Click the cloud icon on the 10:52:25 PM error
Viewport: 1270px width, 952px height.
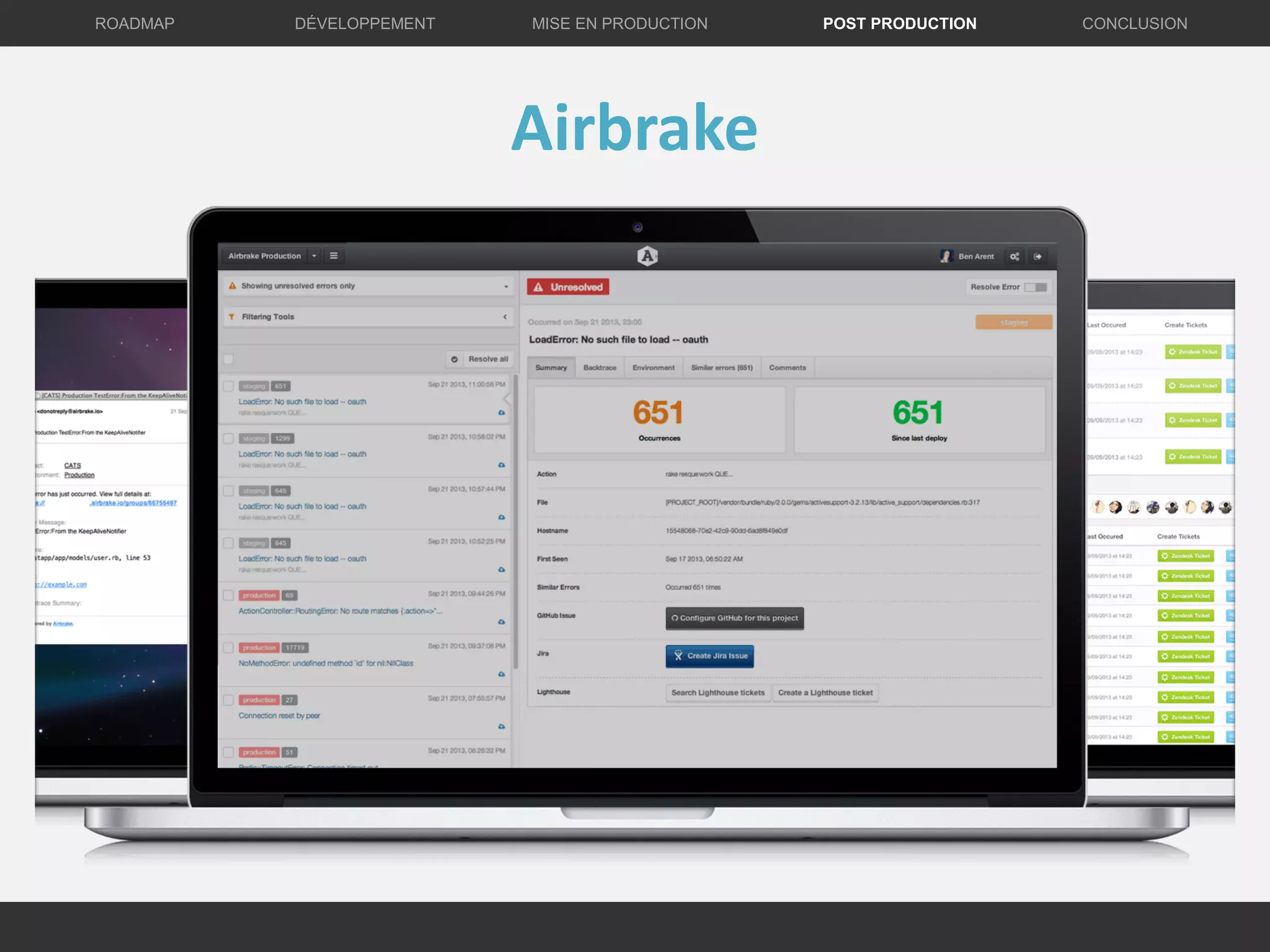coord(502,570)
